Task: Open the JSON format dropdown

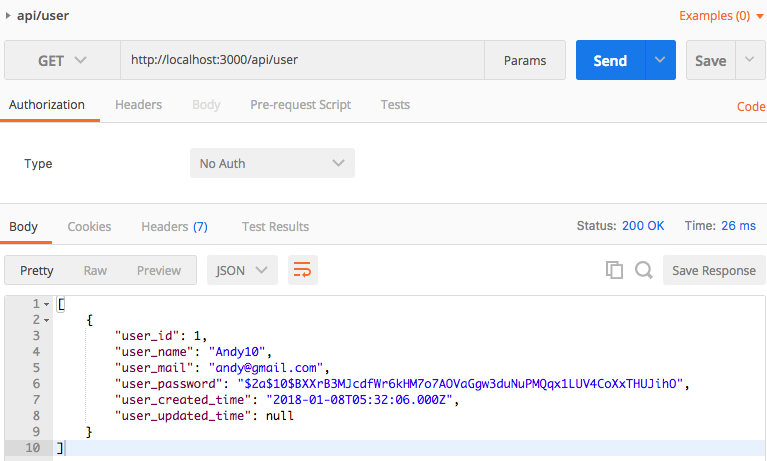Action: [242, 270]
